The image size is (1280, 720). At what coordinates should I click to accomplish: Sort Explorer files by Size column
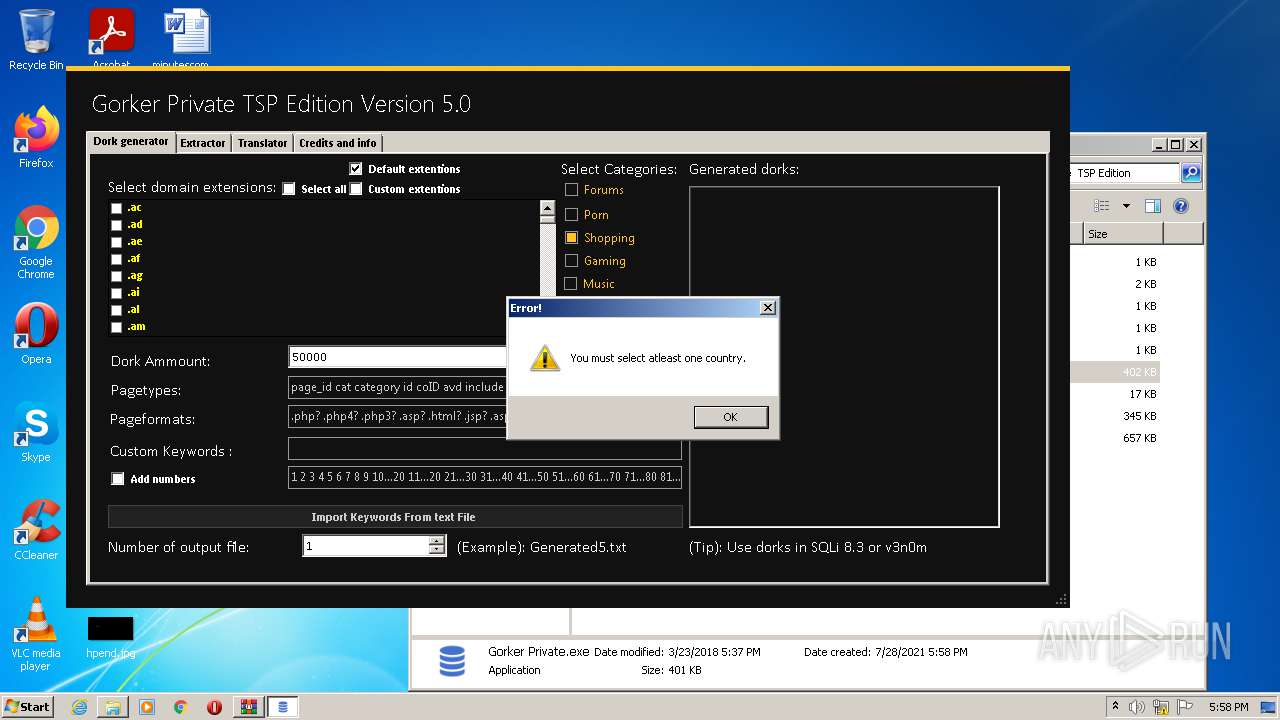[x=1123, y=234]
